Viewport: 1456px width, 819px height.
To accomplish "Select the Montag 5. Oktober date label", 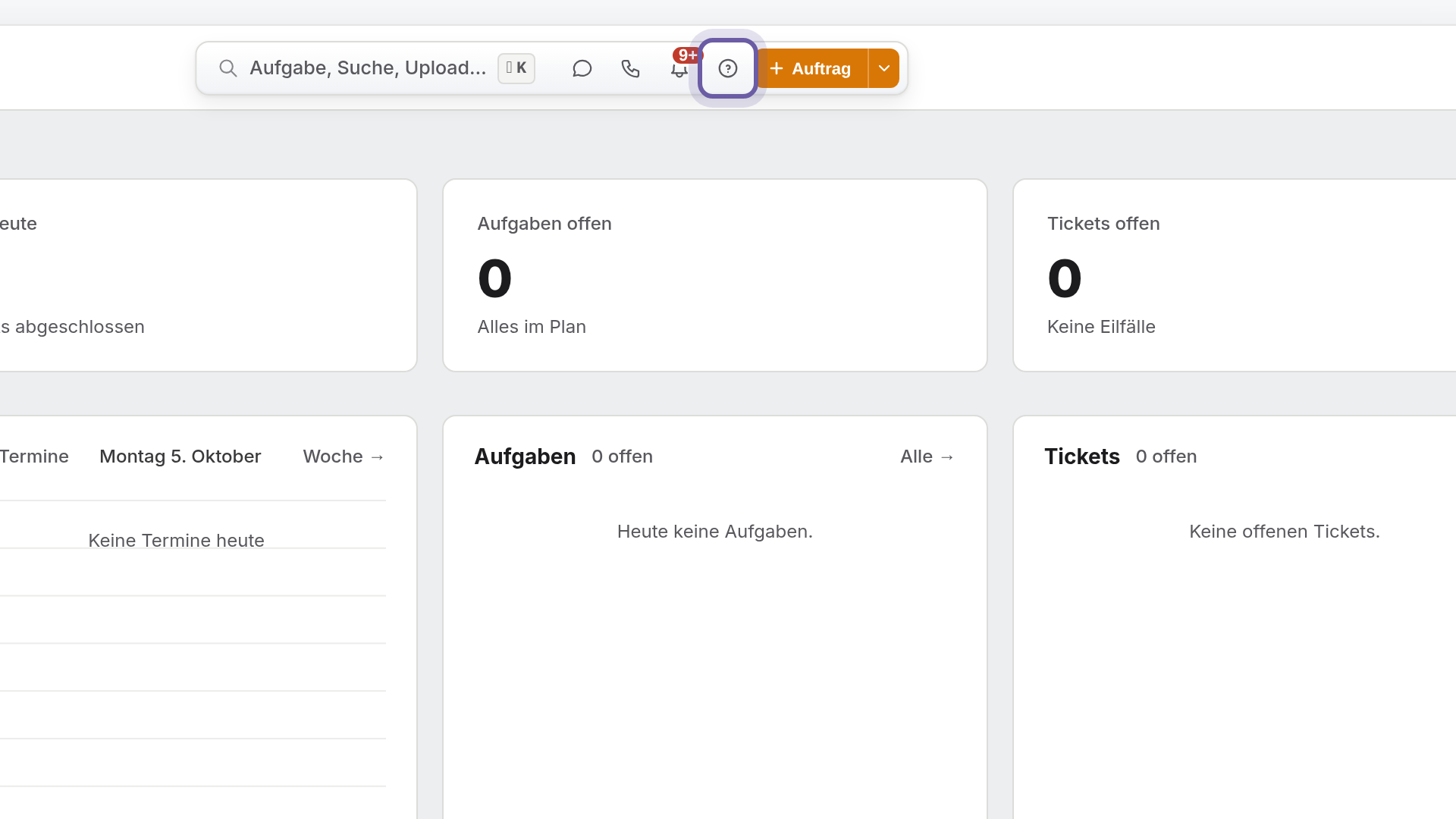I will point(180,457).
